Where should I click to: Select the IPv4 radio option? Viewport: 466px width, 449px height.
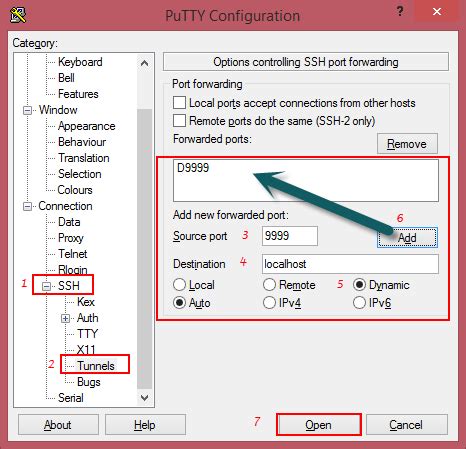click(269, 303)
